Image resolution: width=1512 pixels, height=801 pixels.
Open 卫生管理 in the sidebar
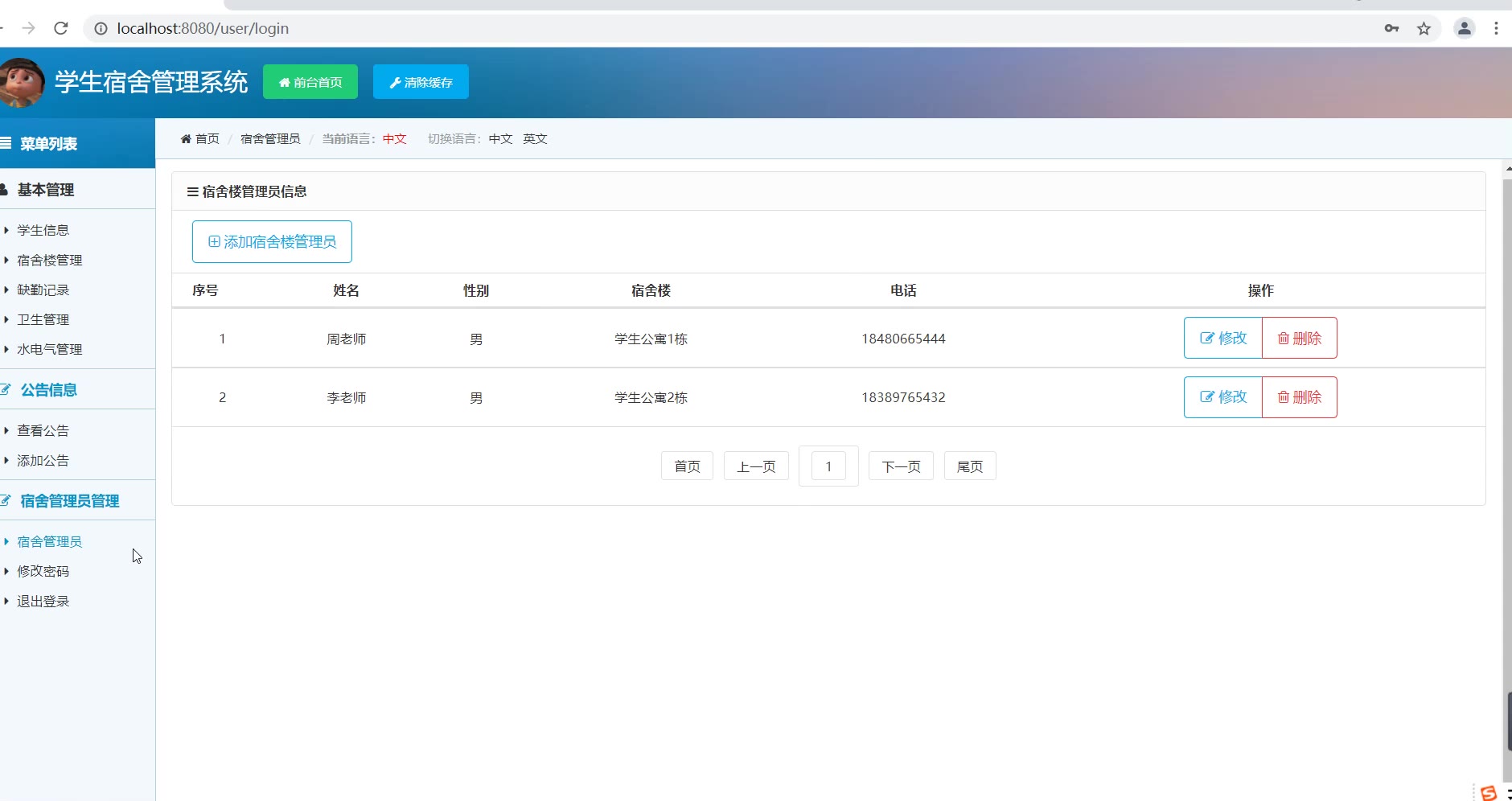[x=43, y=319]
